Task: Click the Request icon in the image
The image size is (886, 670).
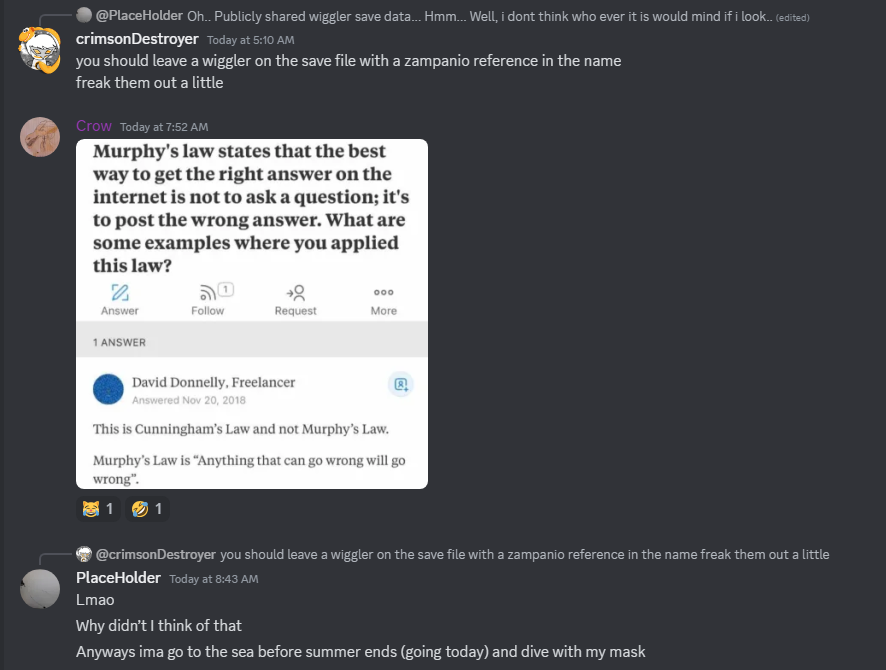Action: (295, 293)
